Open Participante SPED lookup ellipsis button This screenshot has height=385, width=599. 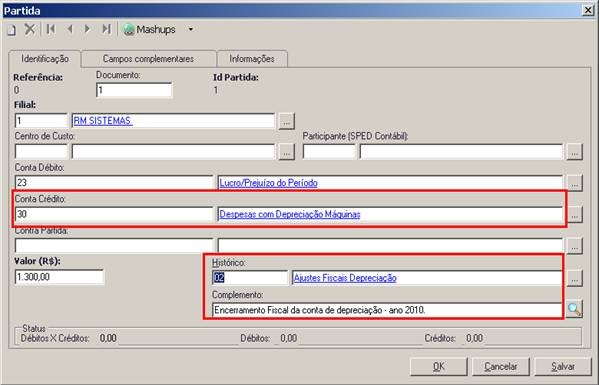(x=574, y=152)
